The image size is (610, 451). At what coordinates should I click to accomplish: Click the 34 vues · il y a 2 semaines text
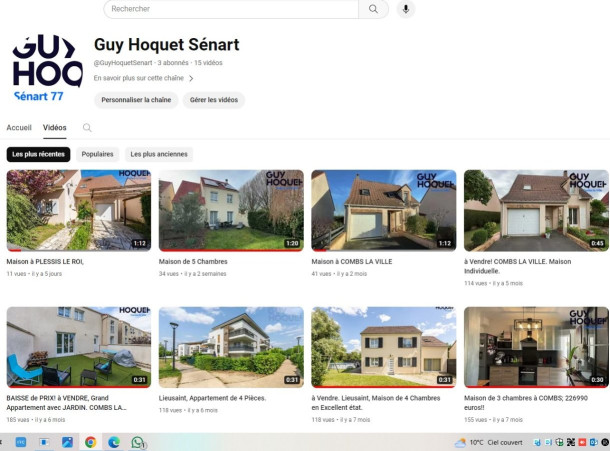[x=193, y=274]
